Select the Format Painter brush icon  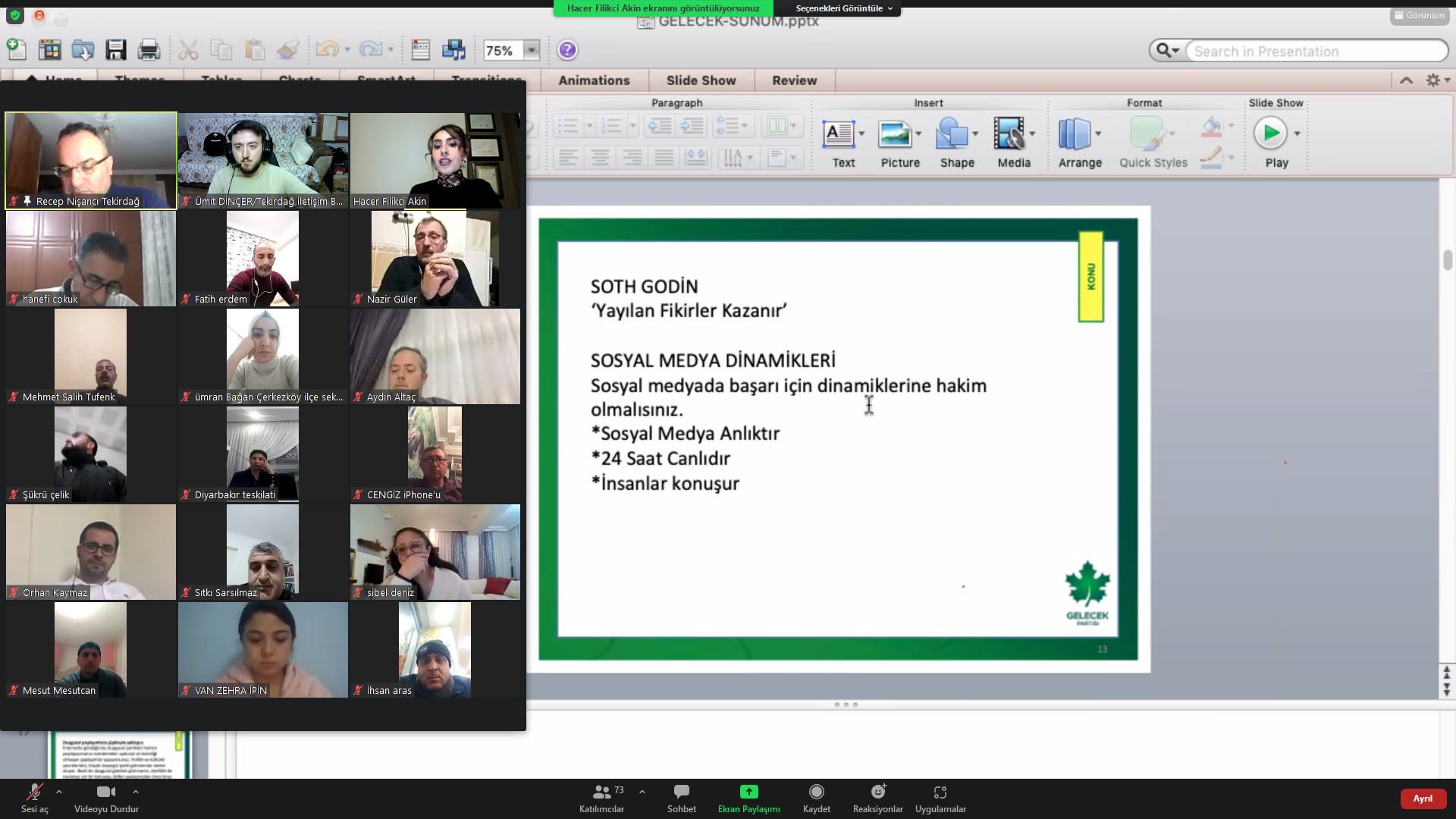[x=287, y=50]
